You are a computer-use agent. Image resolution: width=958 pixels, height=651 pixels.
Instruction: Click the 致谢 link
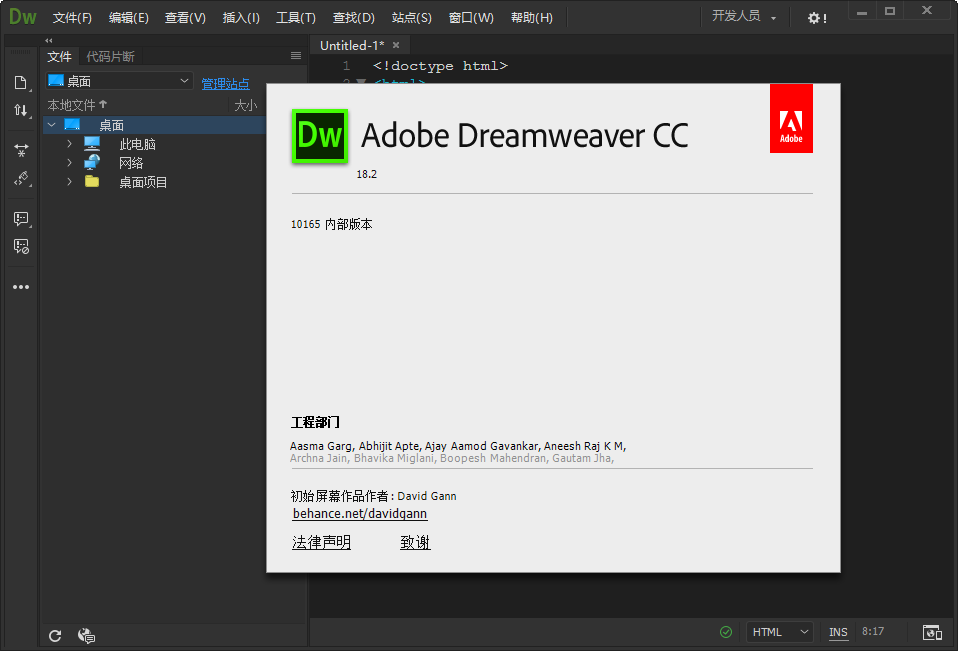pyautogui.click(x=415, y=542)
